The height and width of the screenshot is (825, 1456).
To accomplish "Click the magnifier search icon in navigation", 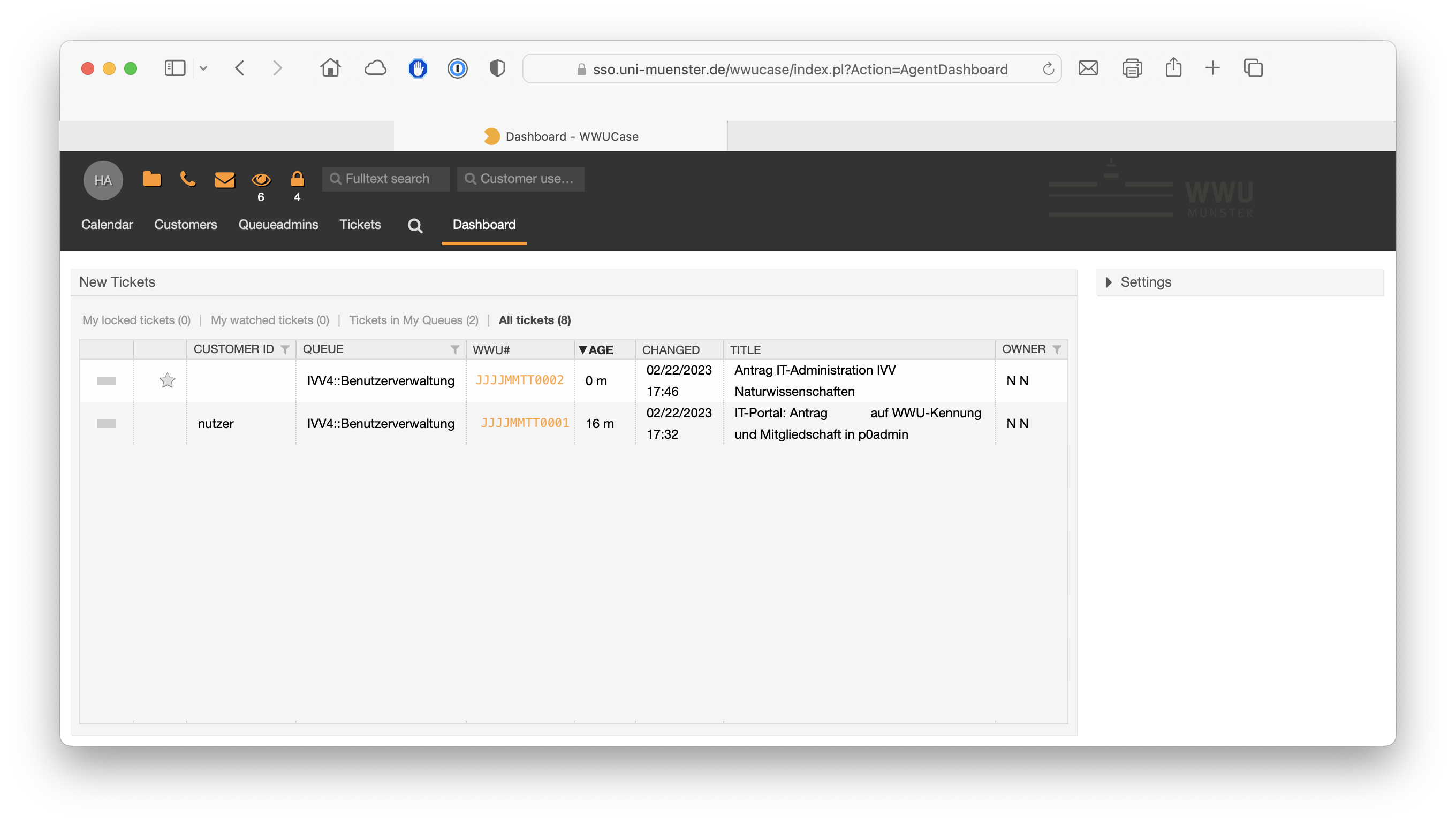I will pyautogui.click(x=415, y=226).
